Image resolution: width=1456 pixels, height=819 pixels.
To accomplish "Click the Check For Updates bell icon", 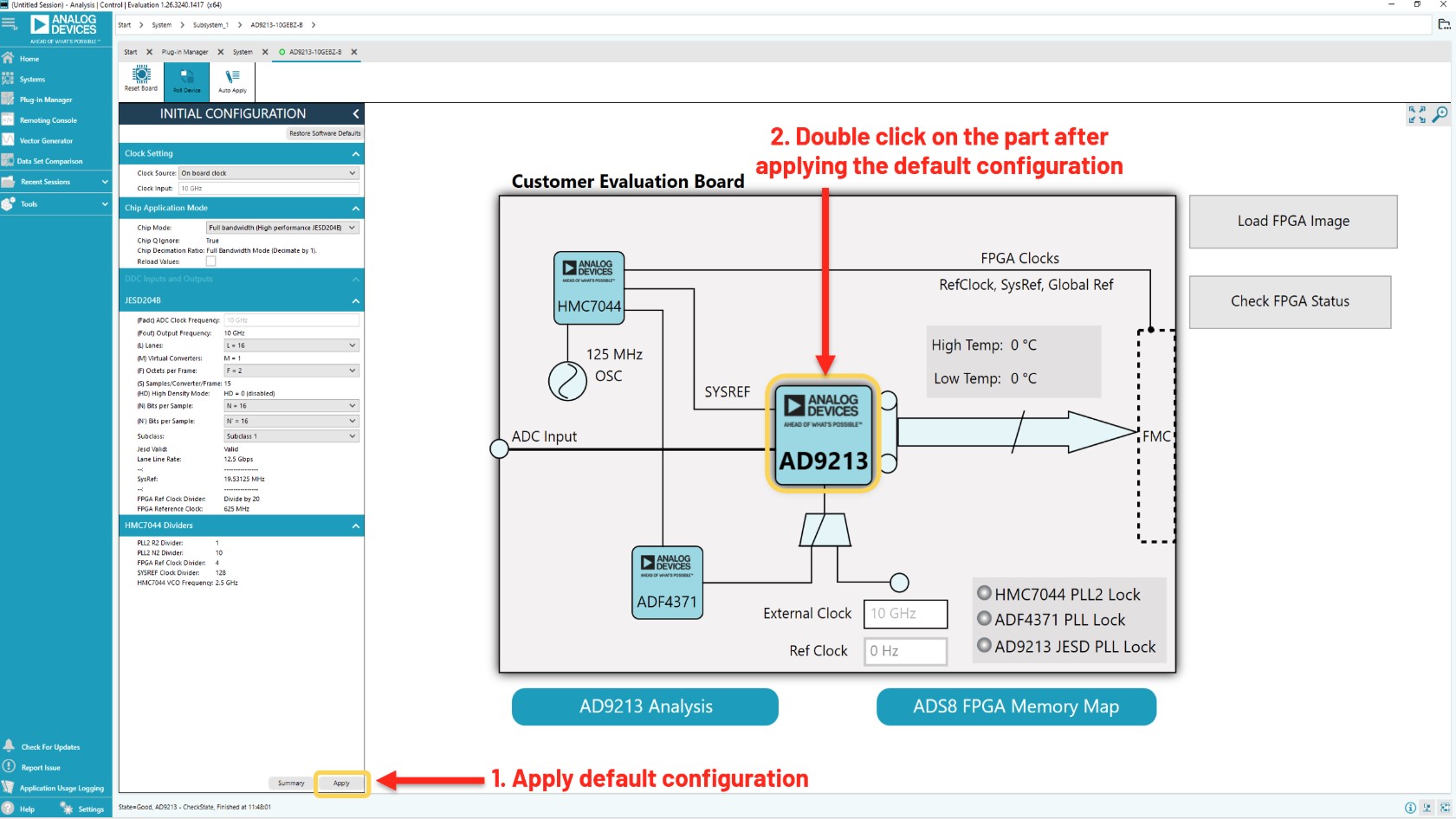I will [x=9, y=745].
